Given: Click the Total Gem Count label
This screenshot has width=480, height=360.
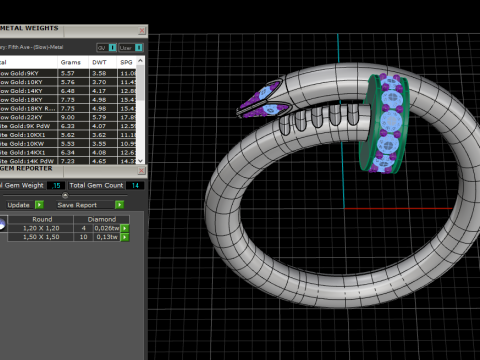Looking at the screenshot, I should (x=96, y=186).
